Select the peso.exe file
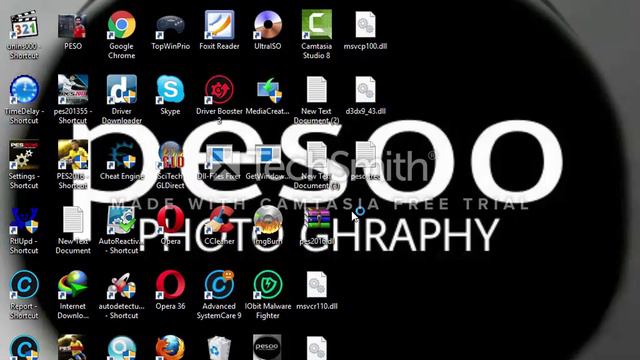The height and width of the screenshot is (360, 640). click(x=365, y=155)
